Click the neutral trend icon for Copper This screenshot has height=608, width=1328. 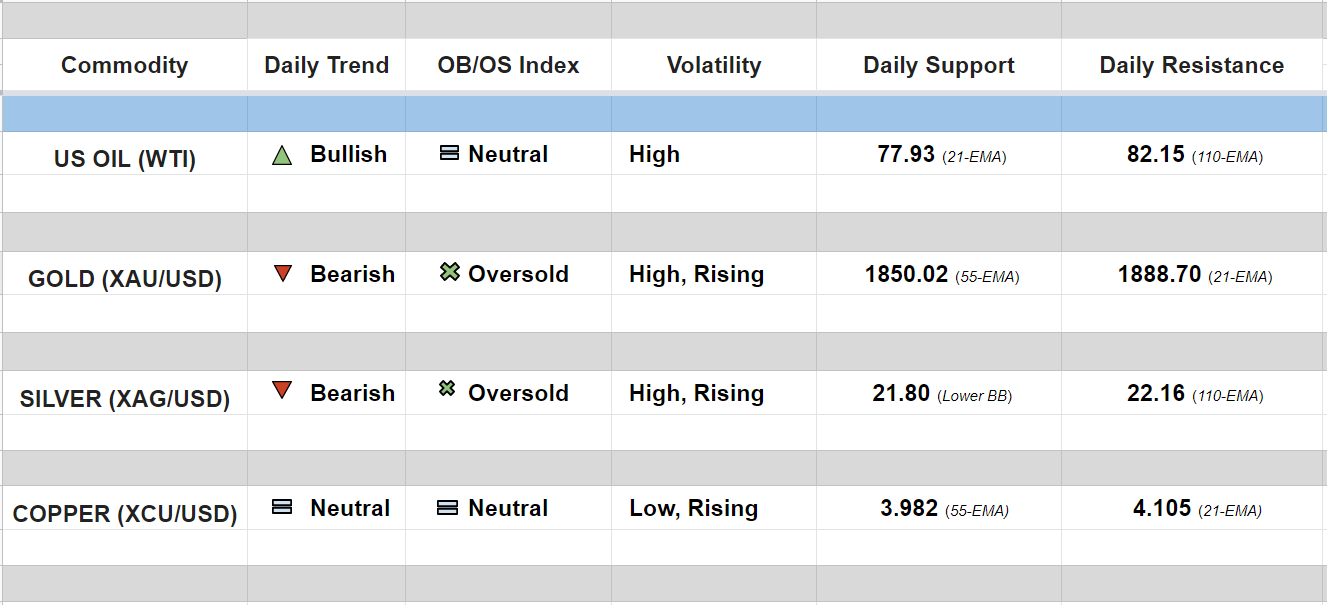[282, 508]
